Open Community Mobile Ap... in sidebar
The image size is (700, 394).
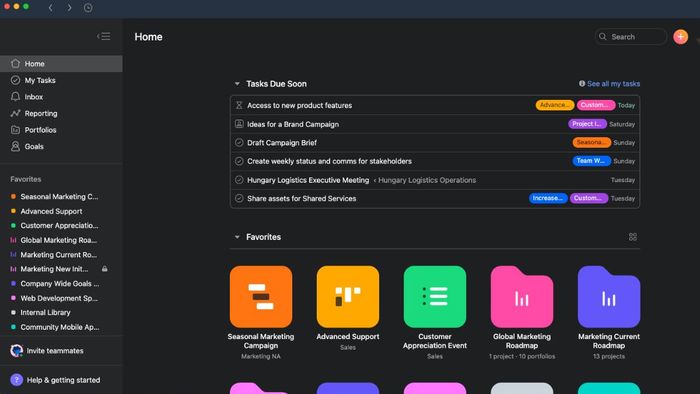click(60, 327)
